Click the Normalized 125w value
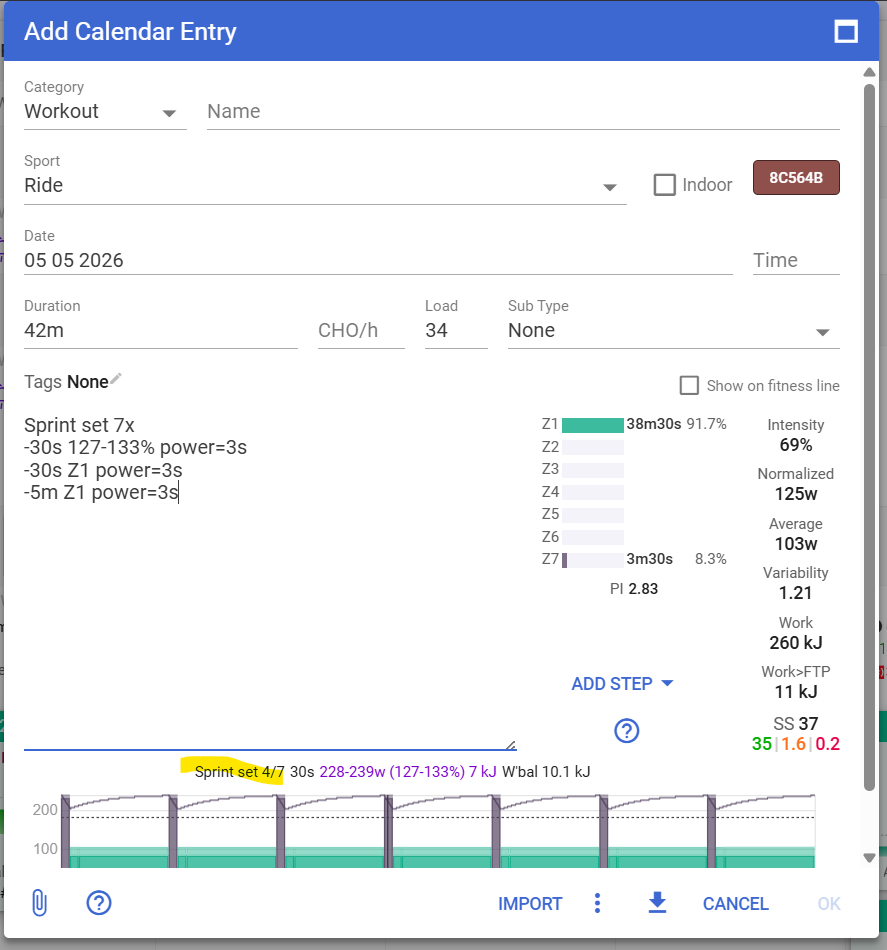This screenshot has width=887, height=950. [796, 494]
